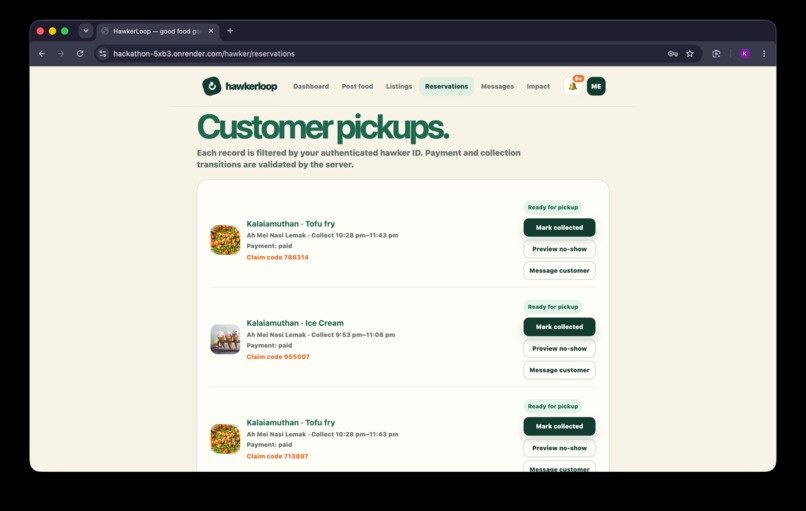Mark the Ice Cream order collected
Screen dimensions: 806x511
pos(559,326)
